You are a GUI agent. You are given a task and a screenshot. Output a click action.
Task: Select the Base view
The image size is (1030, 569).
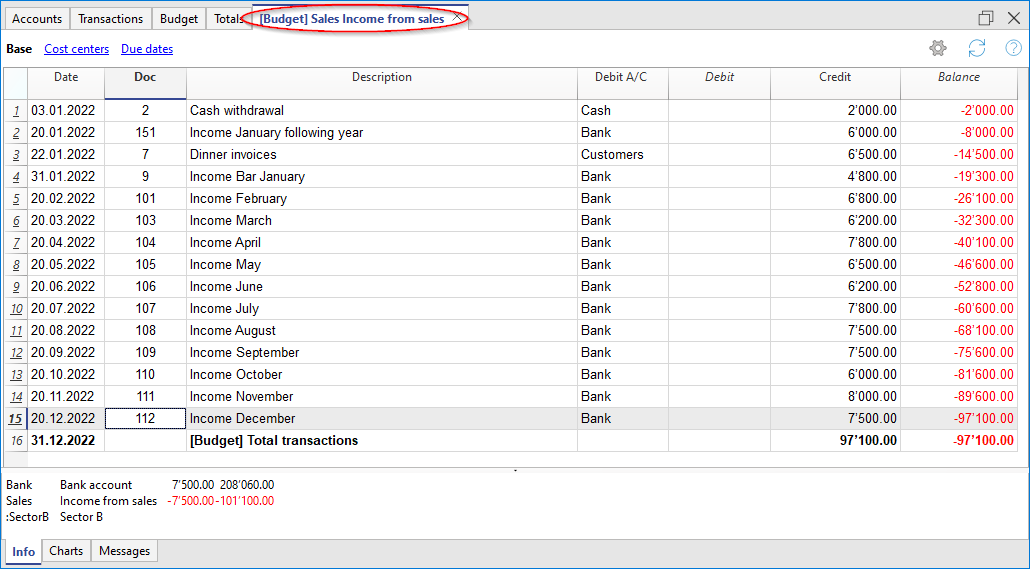(x=19, y=49)
